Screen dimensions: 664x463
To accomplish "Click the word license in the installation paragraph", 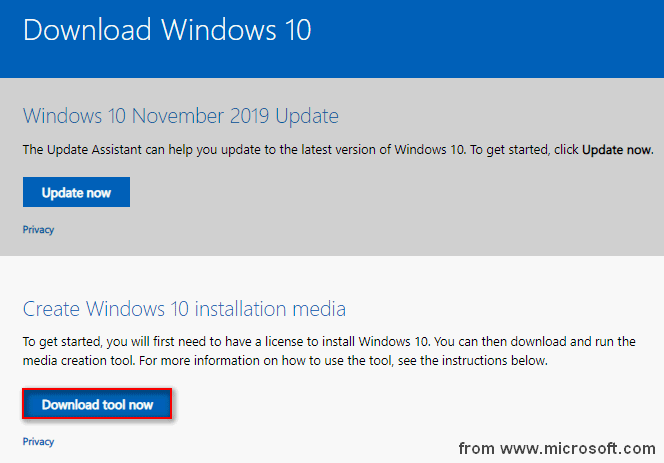I will coord(284,341).
